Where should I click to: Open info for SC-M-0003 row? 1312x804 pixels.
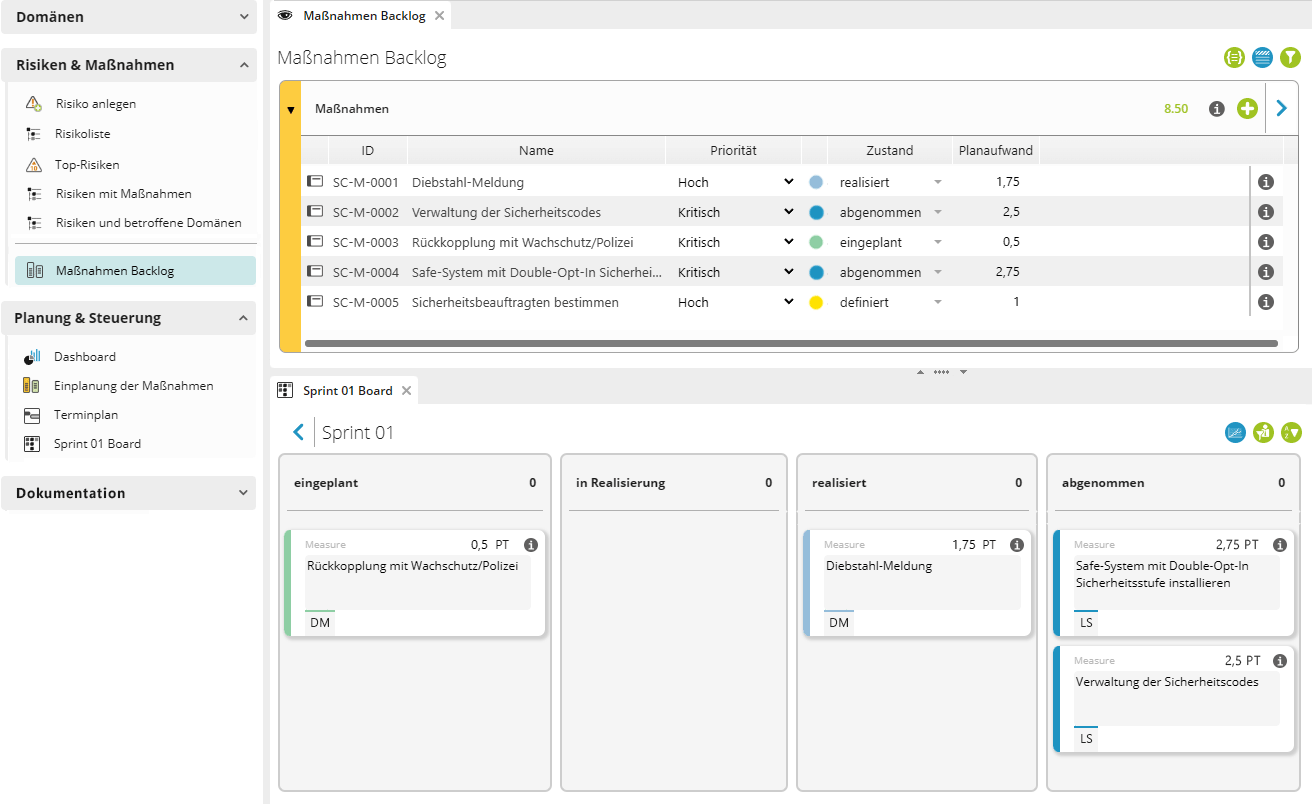click(1265, 242)
